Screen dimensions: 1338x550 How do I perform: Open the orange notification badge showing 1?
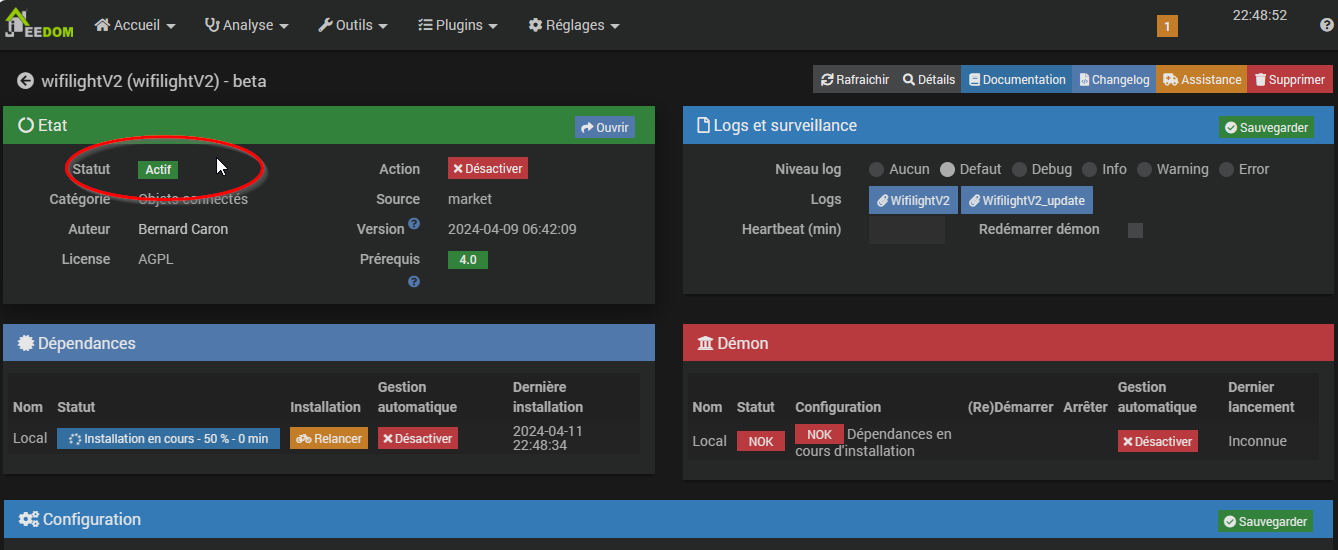click(1167, 27)
